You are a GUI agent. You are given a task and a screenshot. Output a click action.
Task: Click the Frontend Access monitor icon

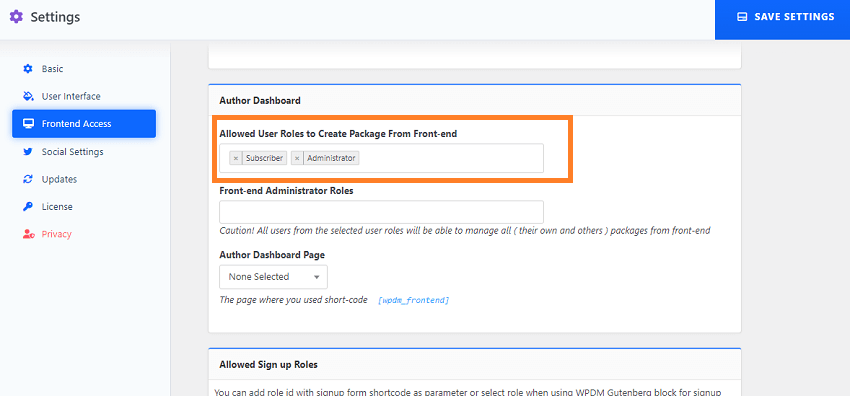28,124
